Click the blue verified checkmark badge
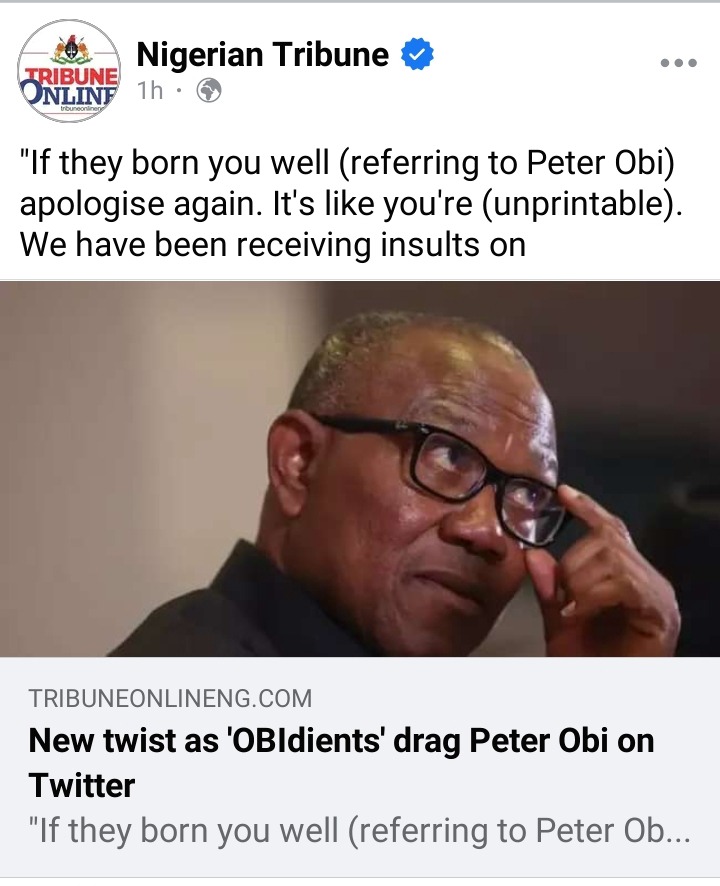The width and height of the screenshot is (720, 886). click(x=417, y=54)
